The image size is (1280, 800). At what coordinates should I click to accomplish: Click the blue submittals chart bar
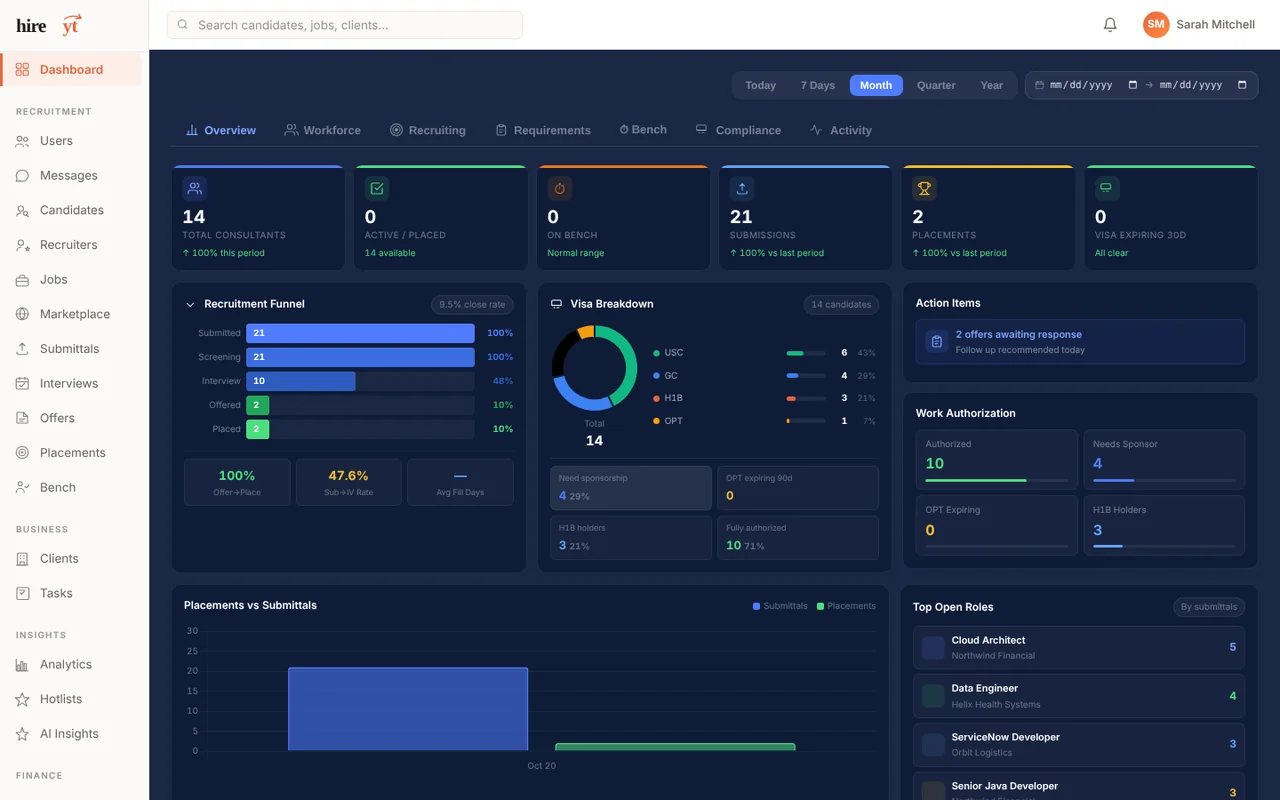click(408, 709)
